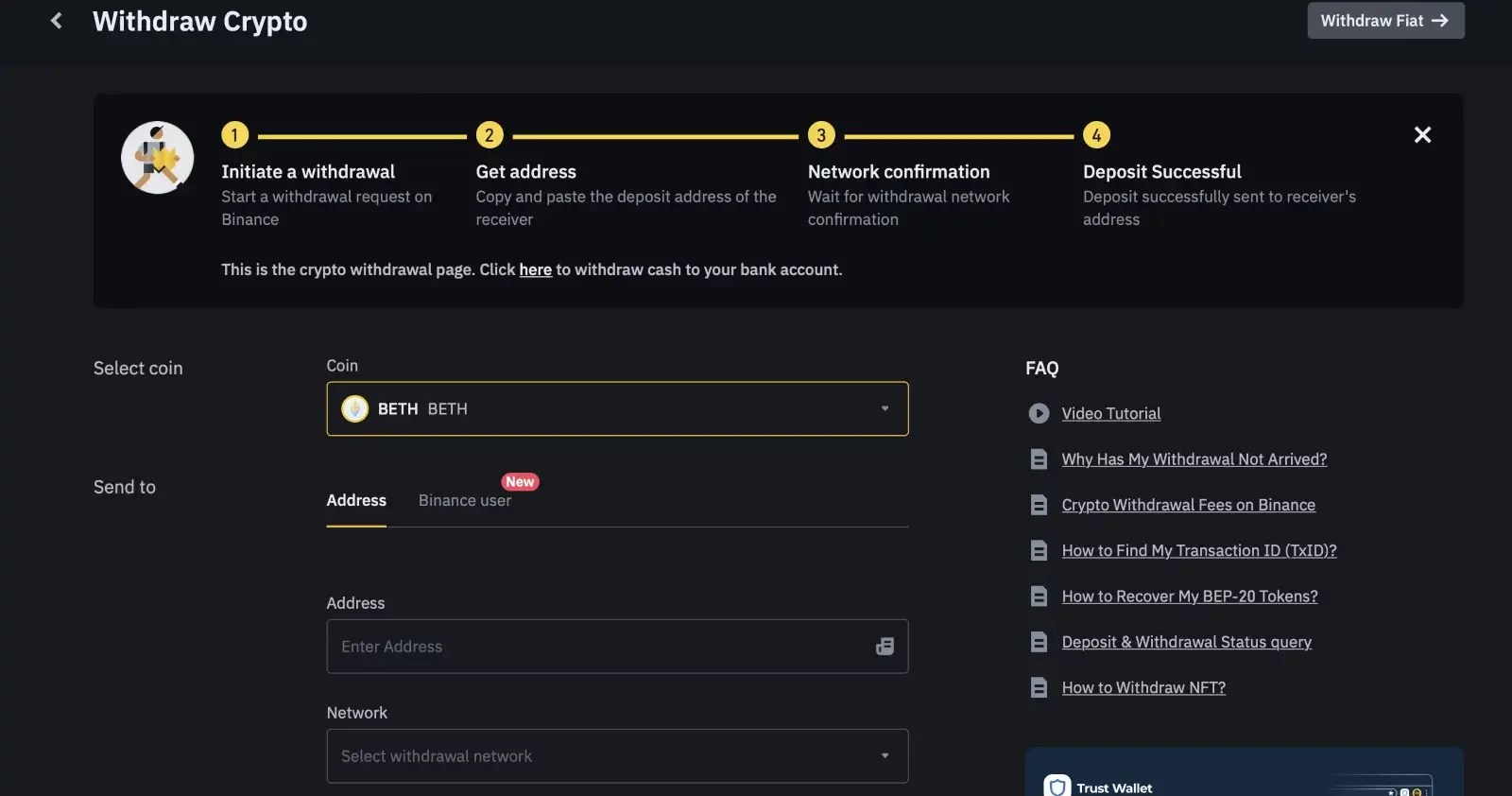Open How to Find My Transaction ID
Viewport: 1512px width, 796px height.
[1199, 550]
